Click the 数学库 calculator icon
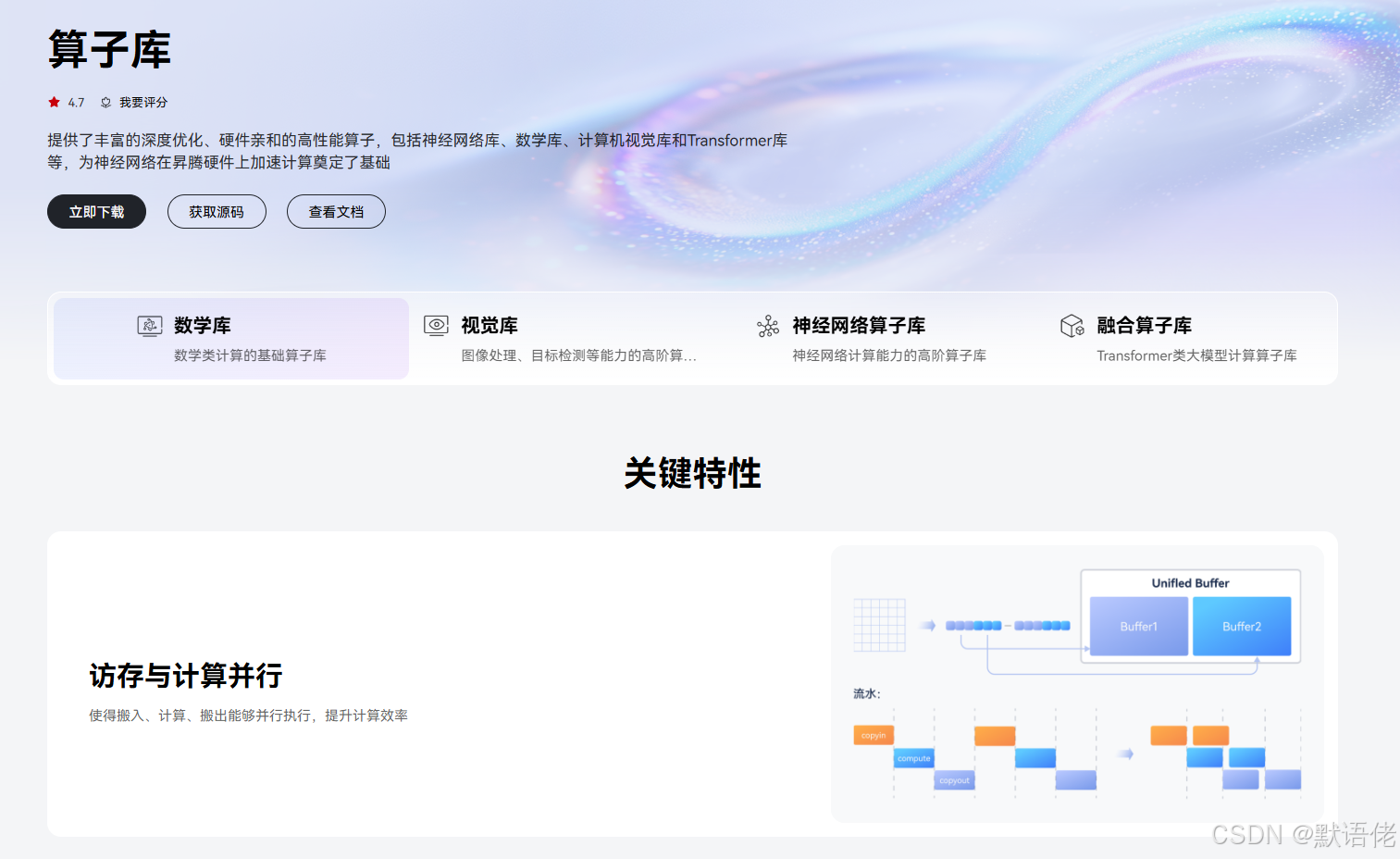 coord(150,326)
